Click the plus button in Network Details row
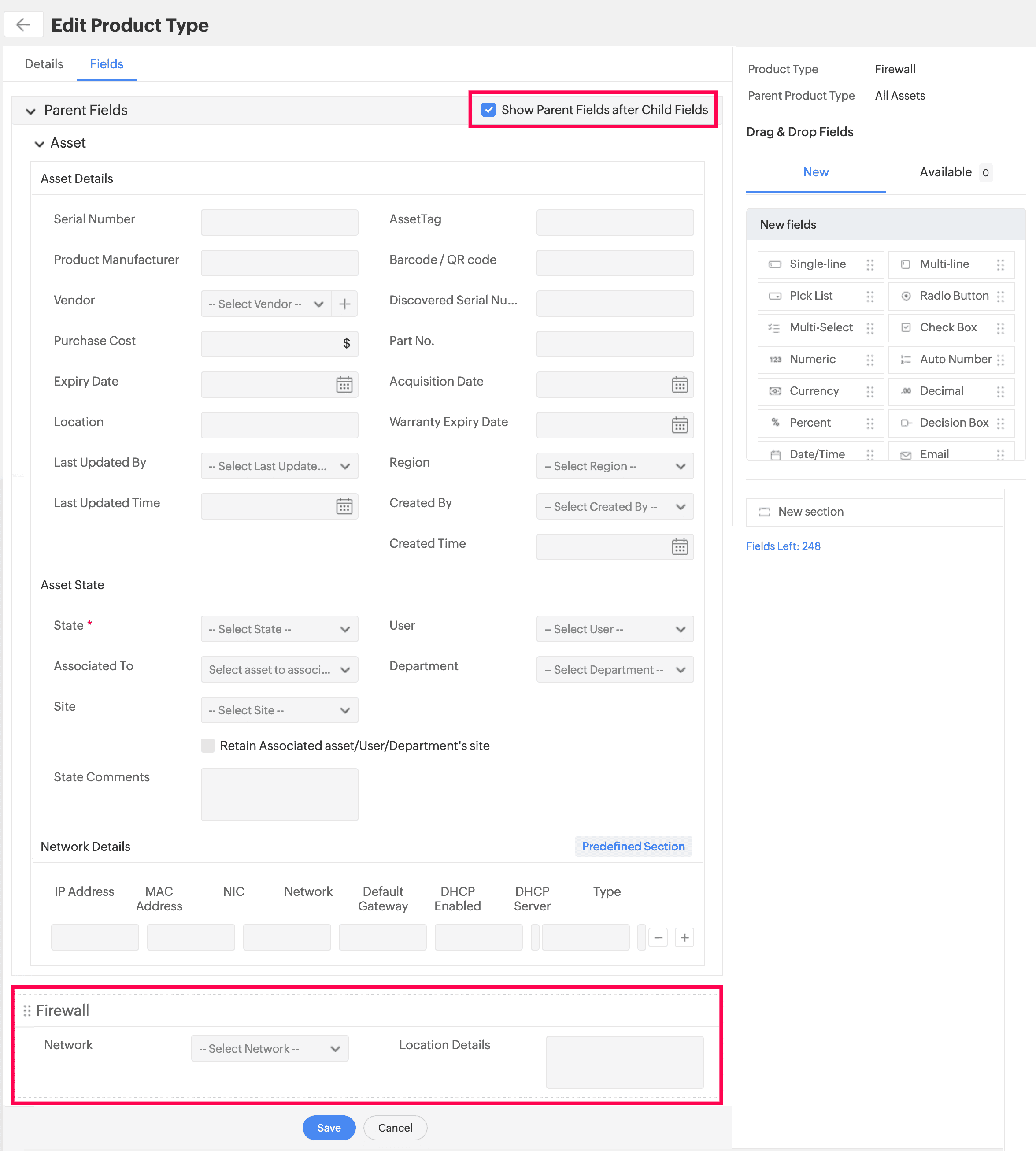Image resolution: width=1036 pixels, height=1151 pixels. 685,937
